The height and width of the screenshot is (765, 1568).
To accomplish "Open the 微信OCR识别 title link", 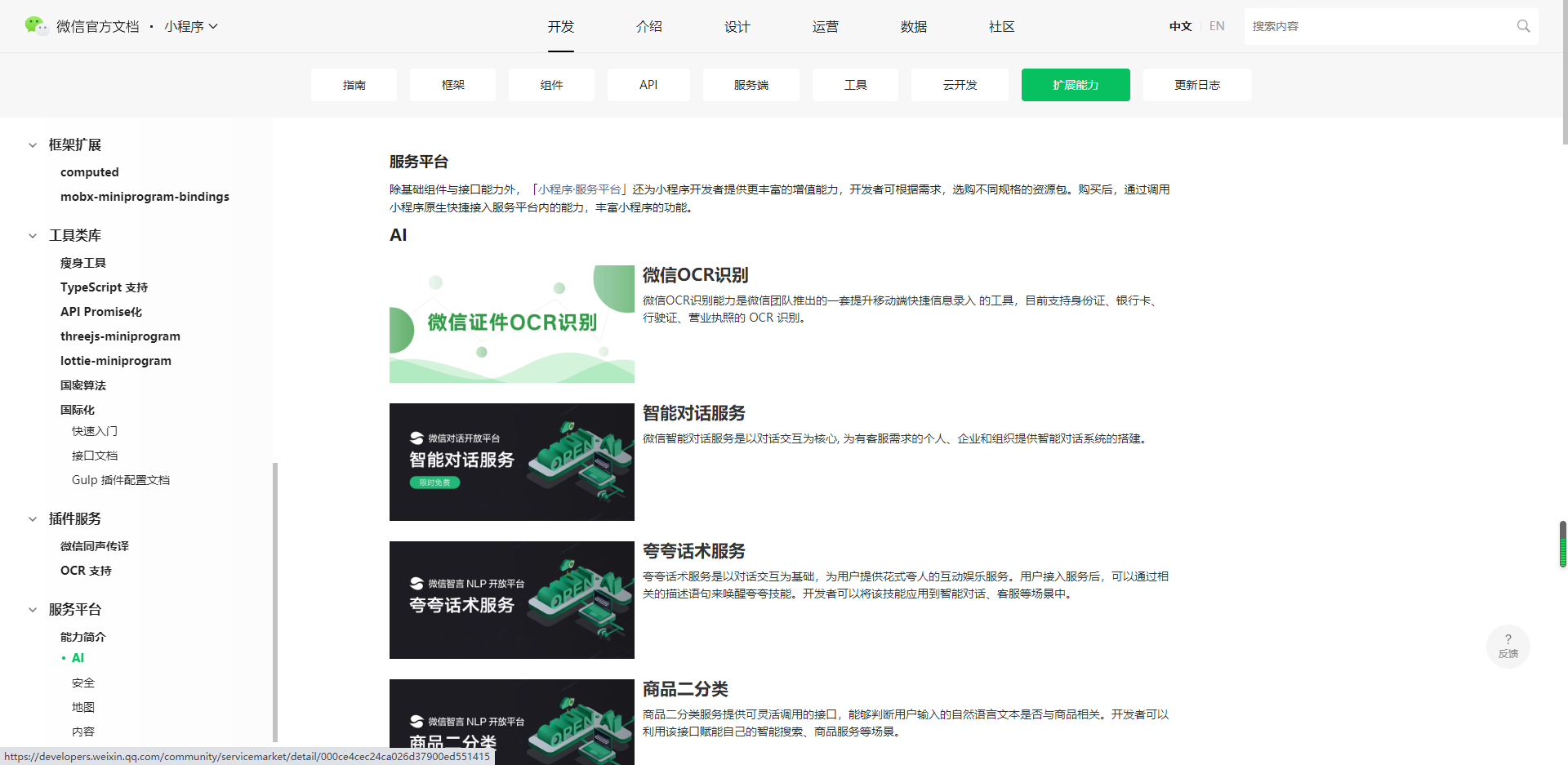I will tap(695, 275).
